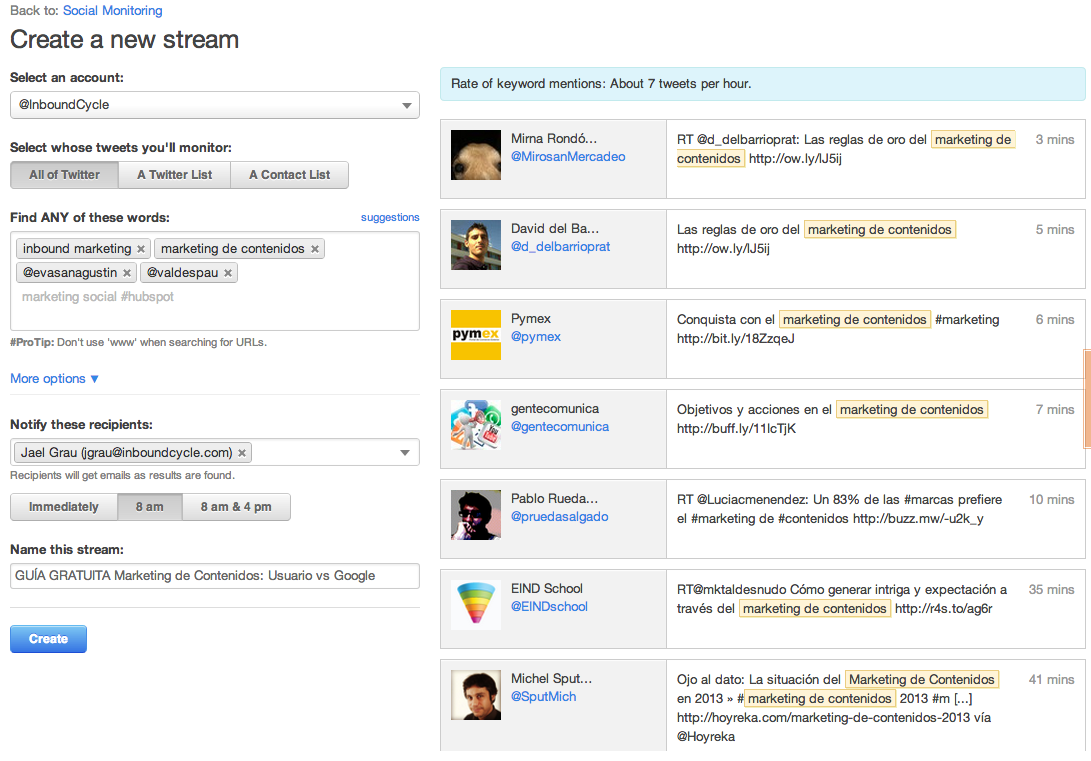Open the recipients dropdown arrow
Viewport: 1091px width, 761px height.
405,453
